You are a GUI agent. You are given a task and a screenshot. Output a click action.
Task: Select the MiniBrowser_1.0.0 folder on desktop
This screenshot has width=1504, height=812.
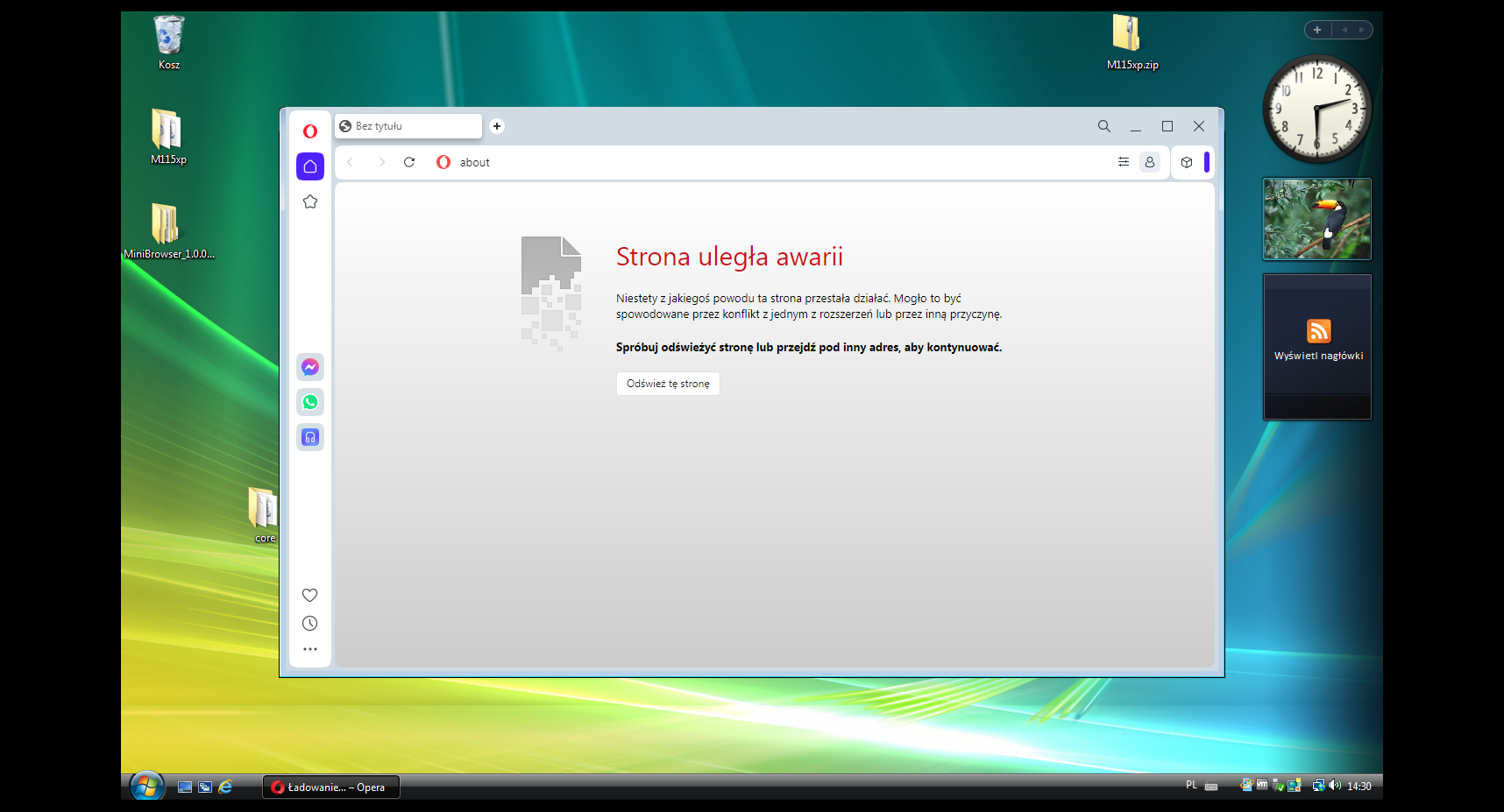coord(169,231)
